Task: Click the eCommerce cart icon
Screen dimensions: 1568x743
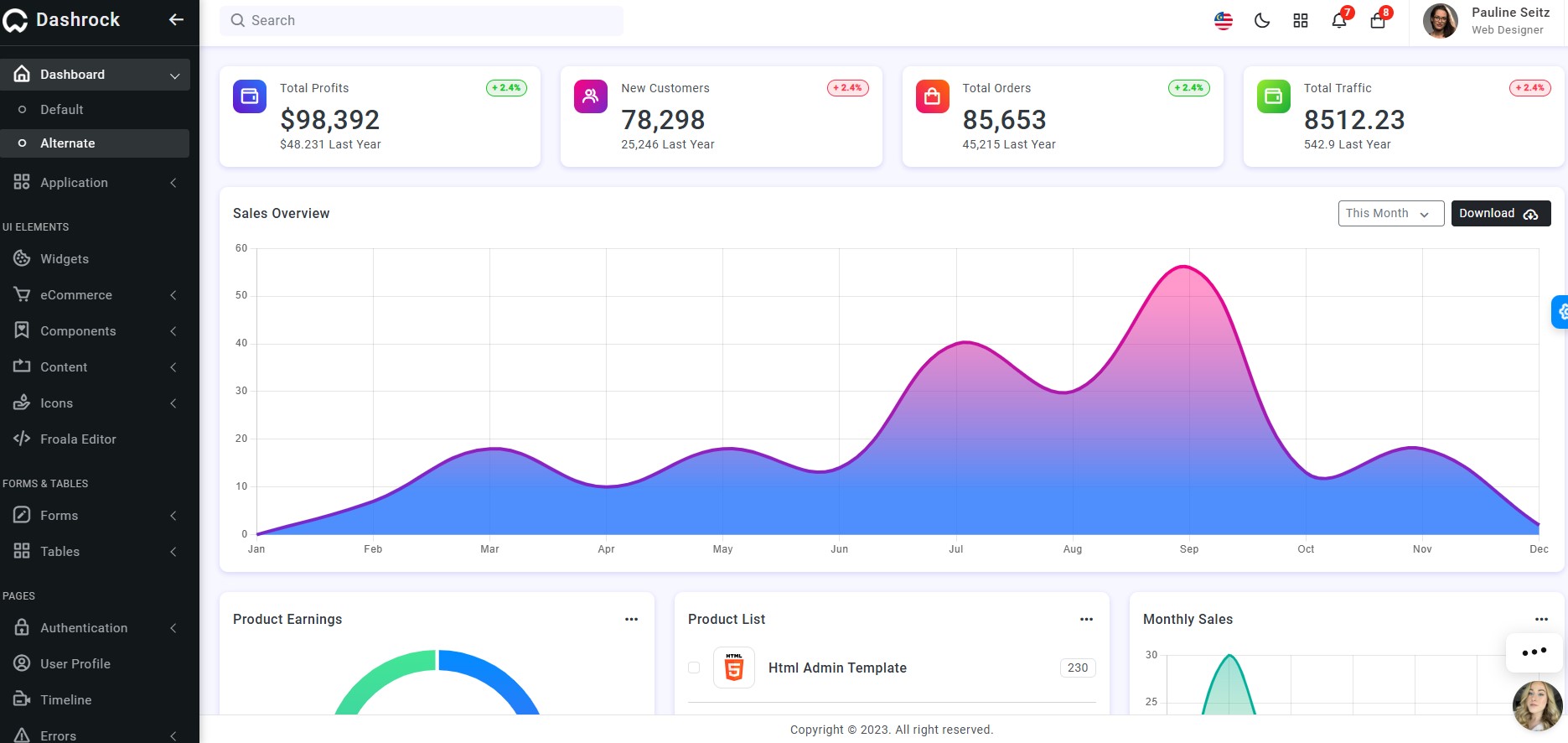Action: [22, 294]
